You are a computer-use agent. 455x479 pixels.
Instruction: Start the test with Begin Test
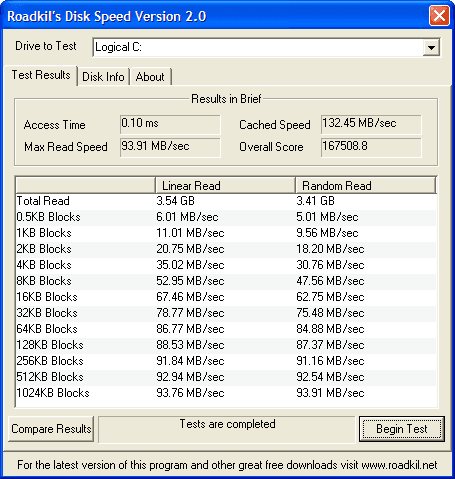tap(402, 429)
